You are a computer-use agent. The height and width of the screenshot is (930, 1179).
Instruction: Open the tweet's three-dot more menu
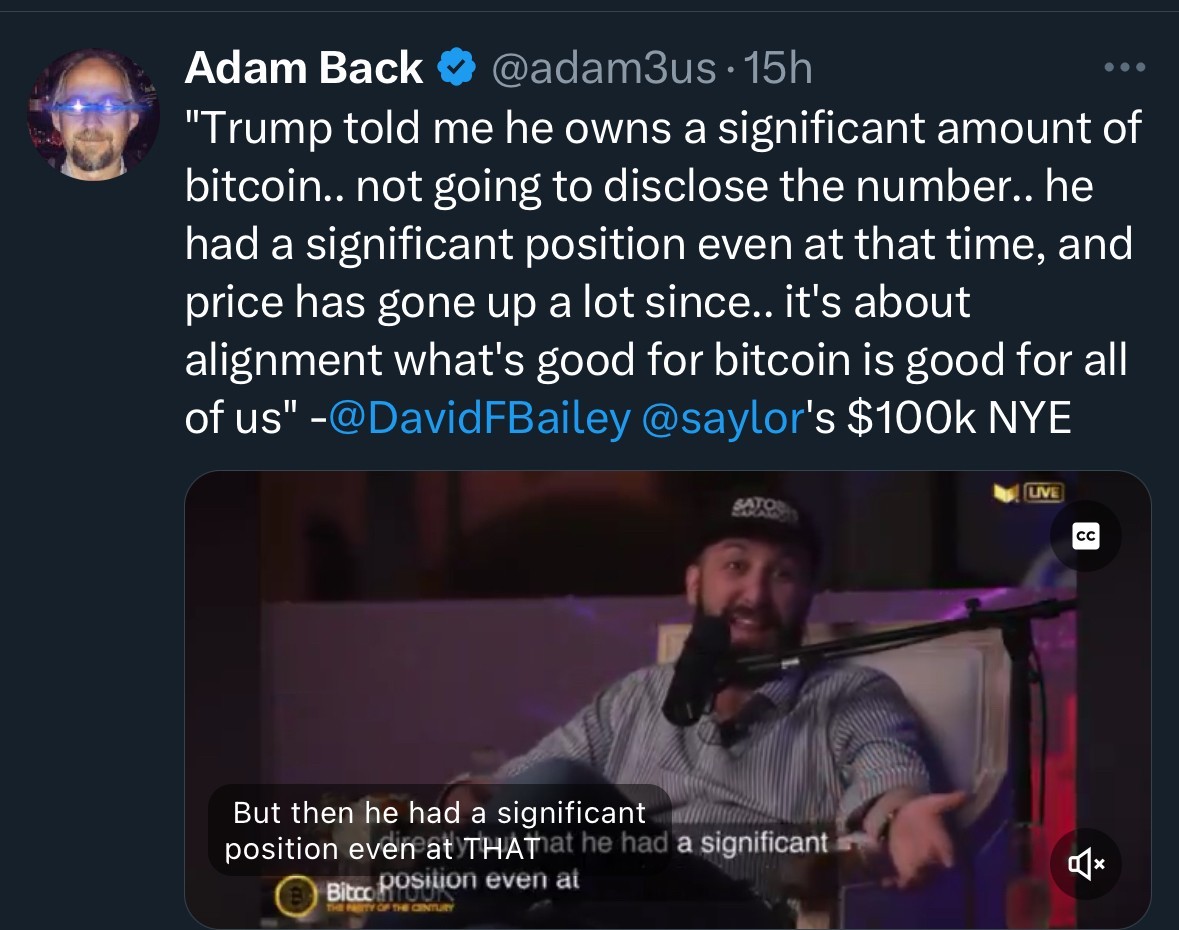point(1124,68)
